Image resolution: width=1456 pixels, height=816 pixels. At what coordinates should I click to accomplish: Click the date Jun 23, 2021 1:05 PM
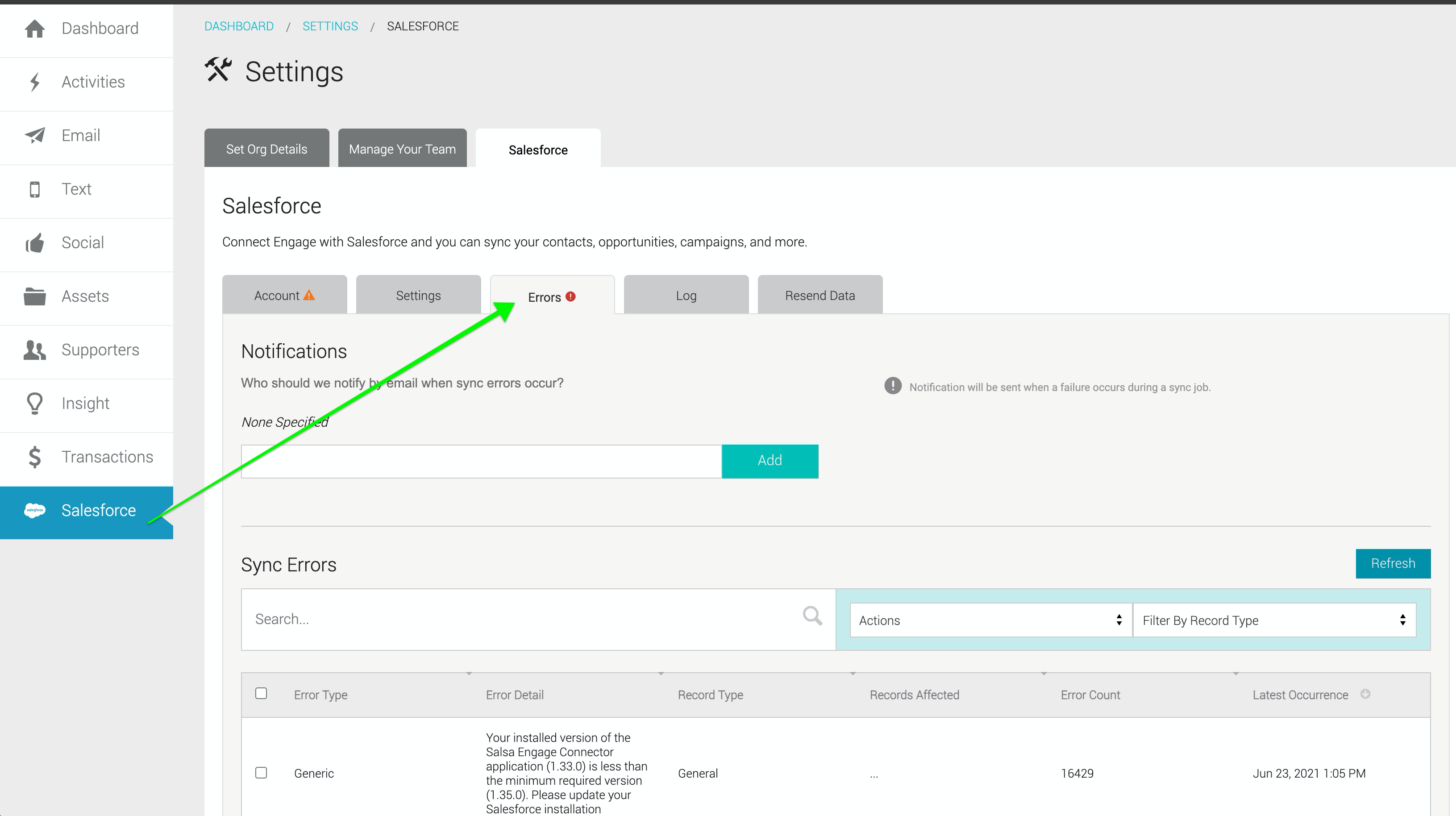point(1309,773)
